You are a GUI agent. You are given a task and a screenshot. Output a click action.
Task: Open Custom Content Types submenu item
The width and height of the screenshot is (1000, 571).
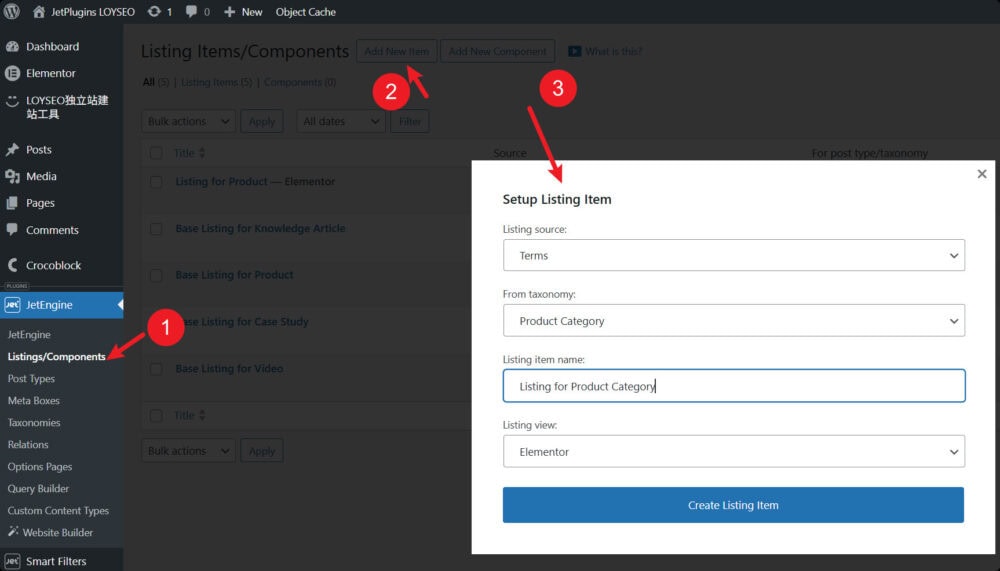tap(58, 510)
